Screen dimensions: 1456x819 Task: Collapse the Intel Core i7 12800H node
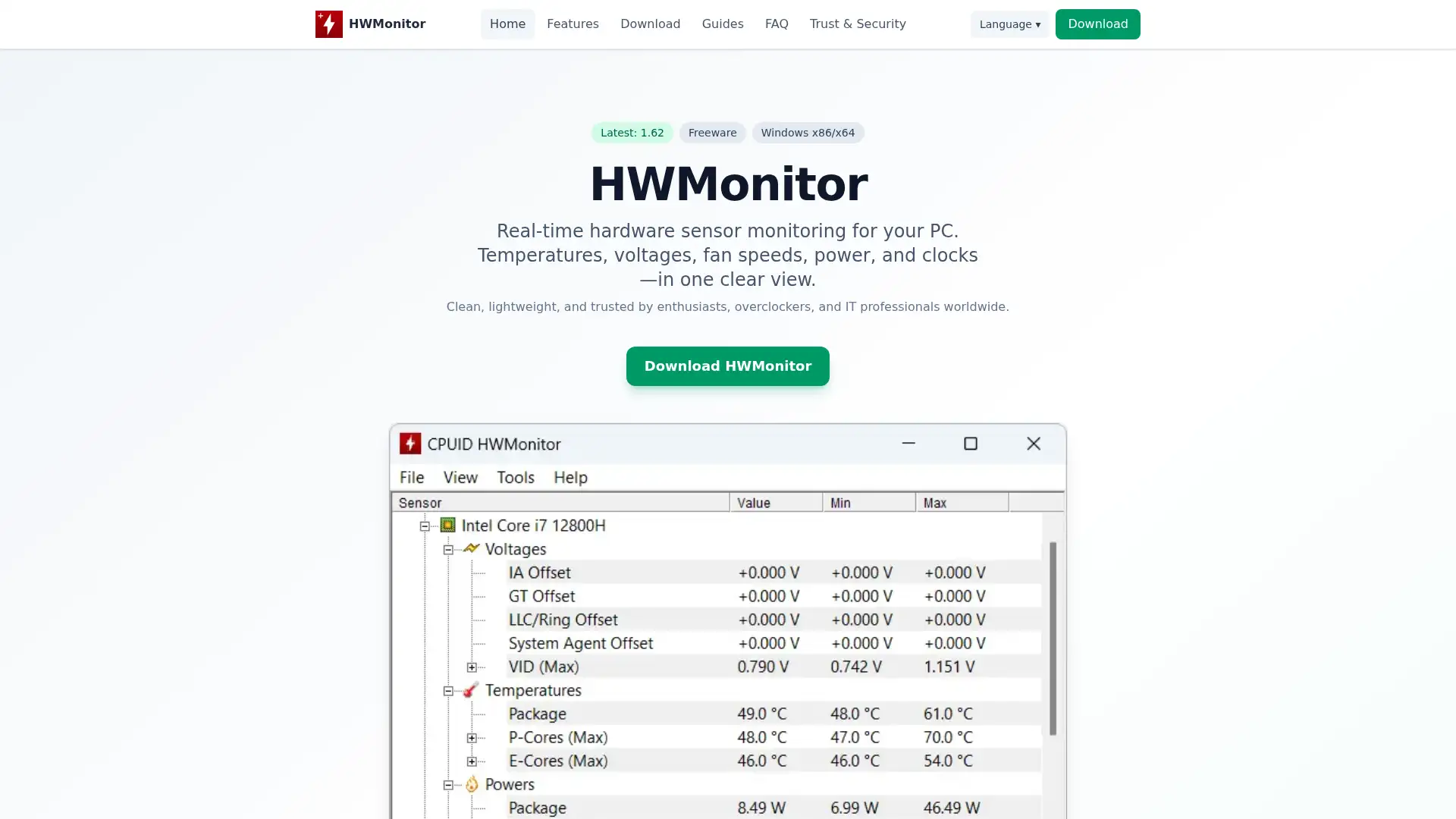click(x=425, y=526)
